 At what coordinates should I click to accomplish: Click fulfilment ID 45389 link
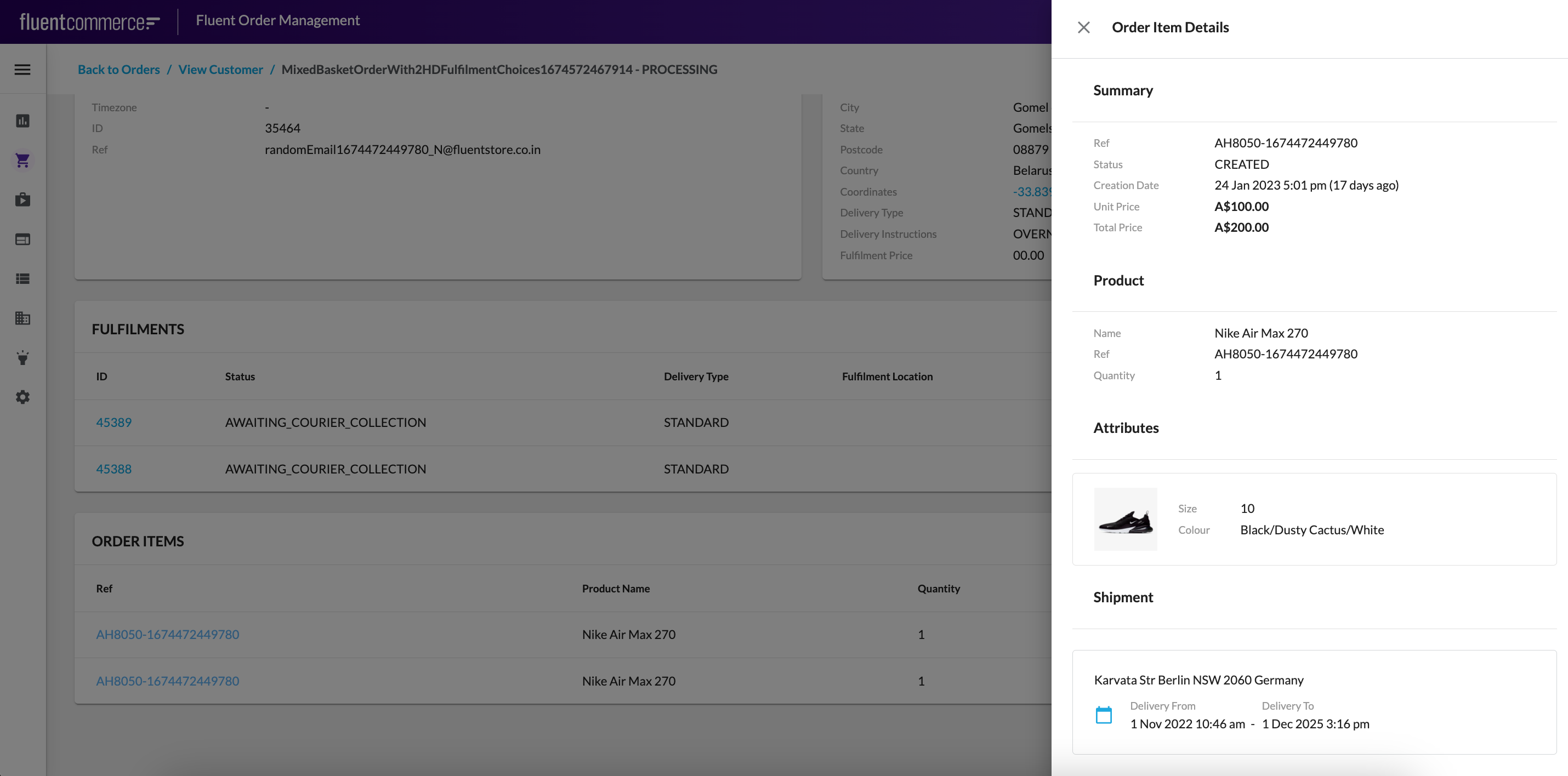tap(113, 422)
